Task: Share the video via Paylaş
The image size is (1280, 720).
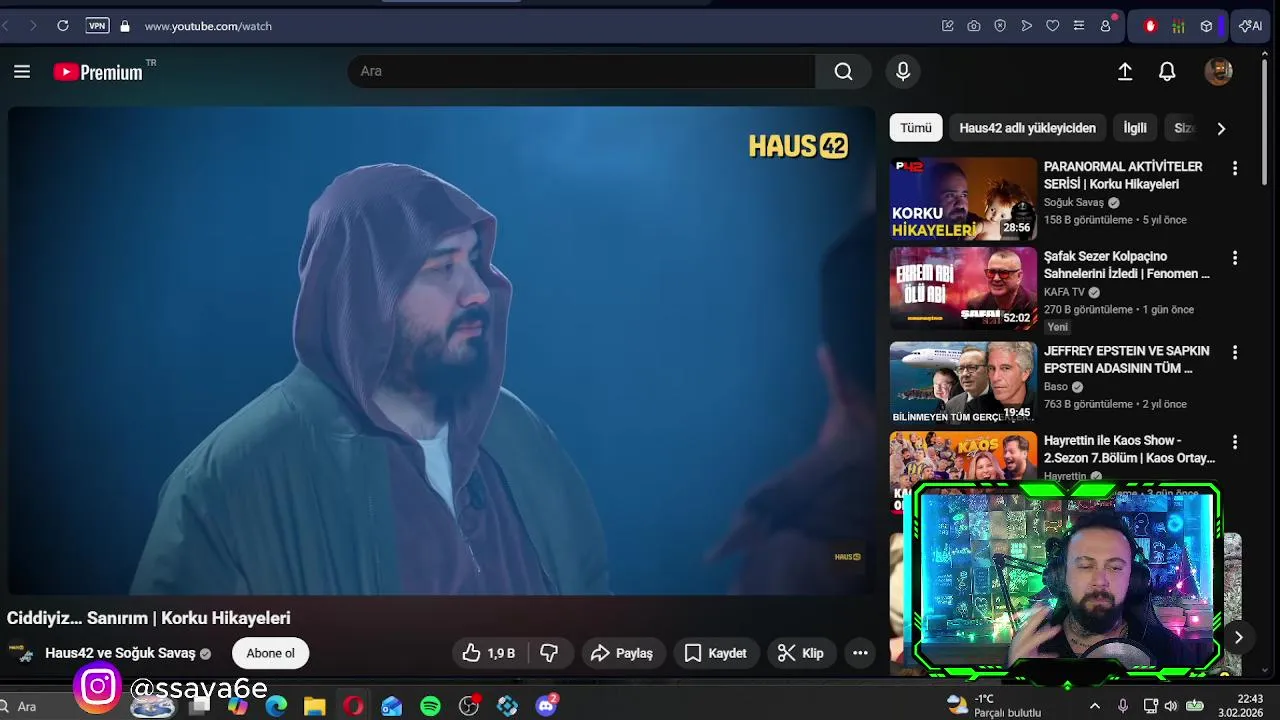Action: tap(621, 653)
